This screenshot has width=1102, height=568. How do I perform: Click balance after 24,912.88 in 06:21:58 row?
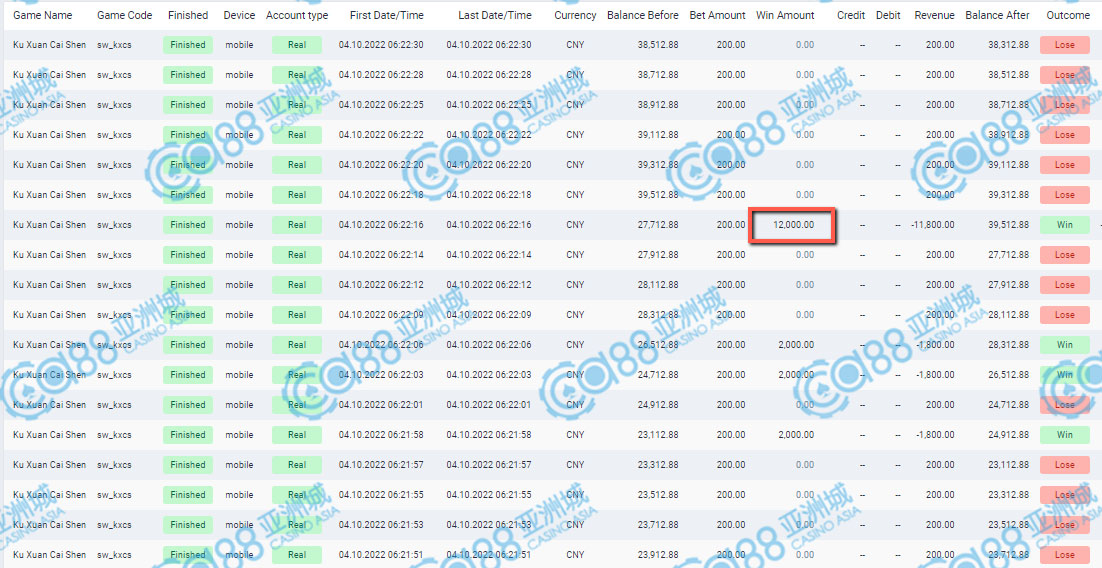coord(1009,435)
